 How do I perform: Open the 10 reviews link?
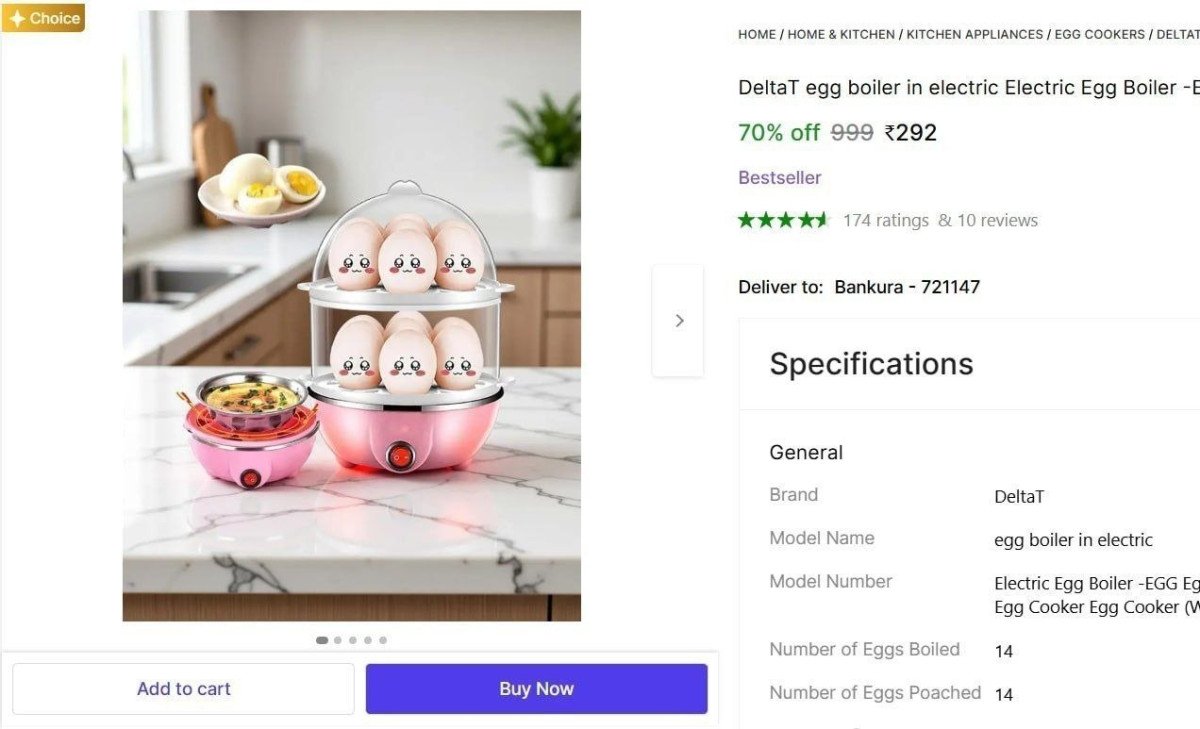pyautogui.click(x=999, y=220)
